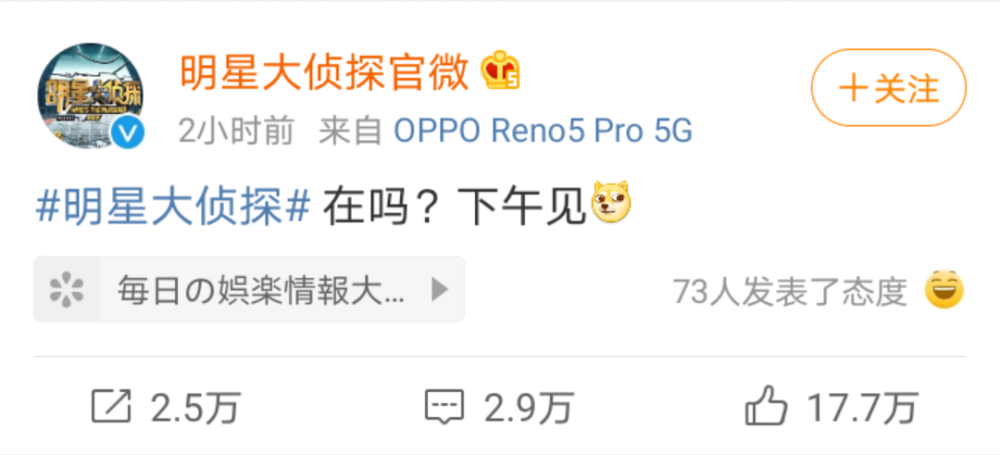Click the doge emoji in the post

pos(612,202)
